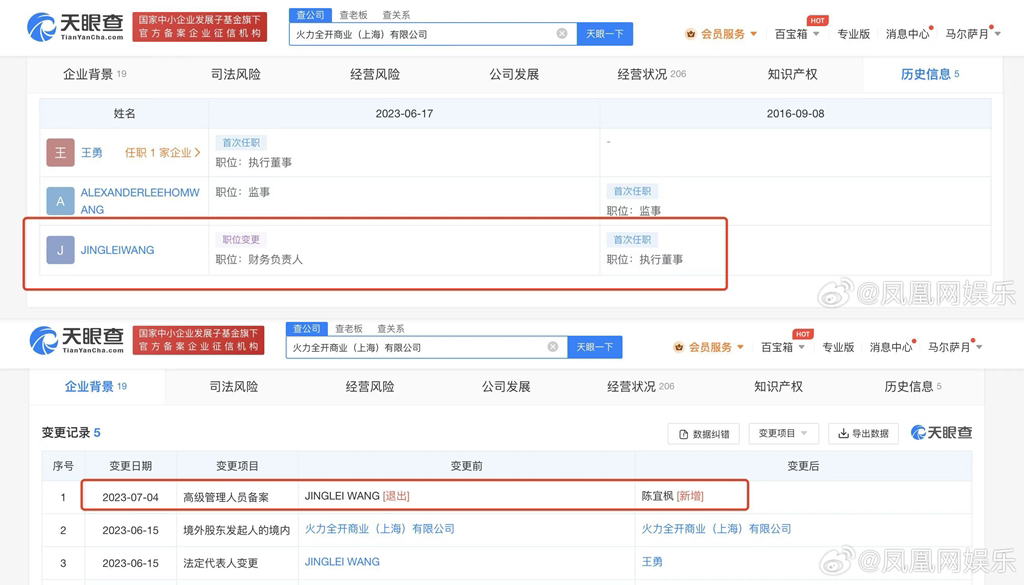Screen dimensions: 1024x585
Task: Open 知识产权 tab on the 变更记录 page
Action: point(778,387)
